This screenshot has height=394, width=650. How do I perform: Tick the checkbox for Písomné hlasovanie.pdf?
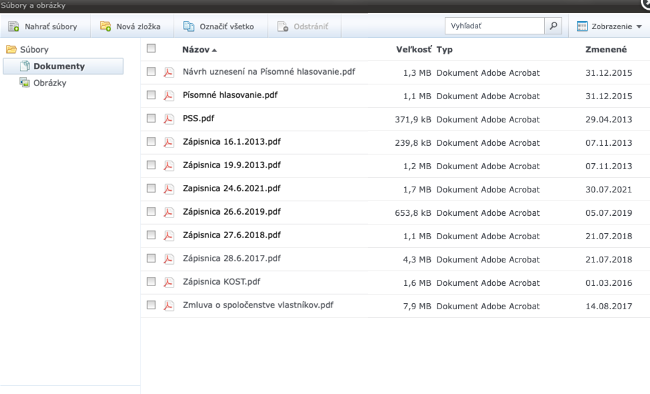(x=151, y=95)
